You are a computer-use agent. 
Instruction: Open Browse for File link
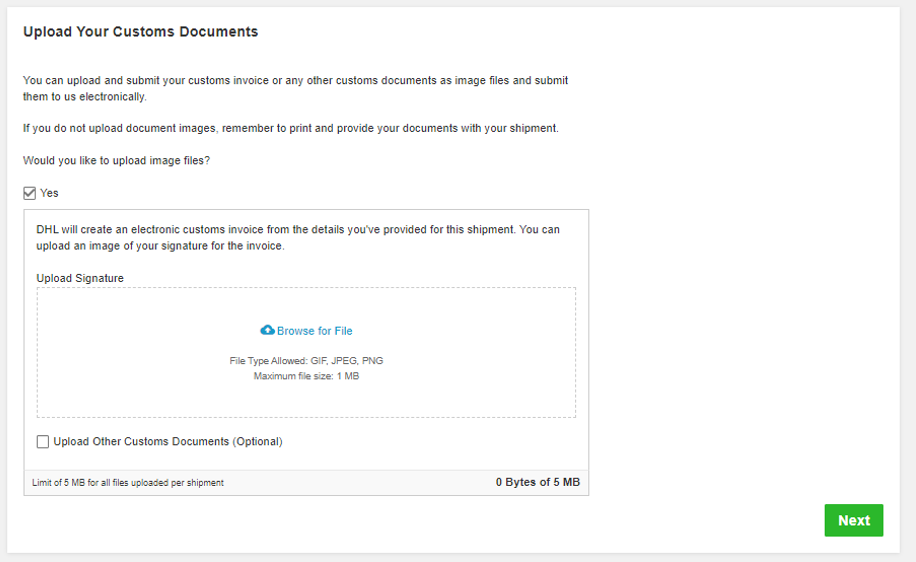pos(314,331)
